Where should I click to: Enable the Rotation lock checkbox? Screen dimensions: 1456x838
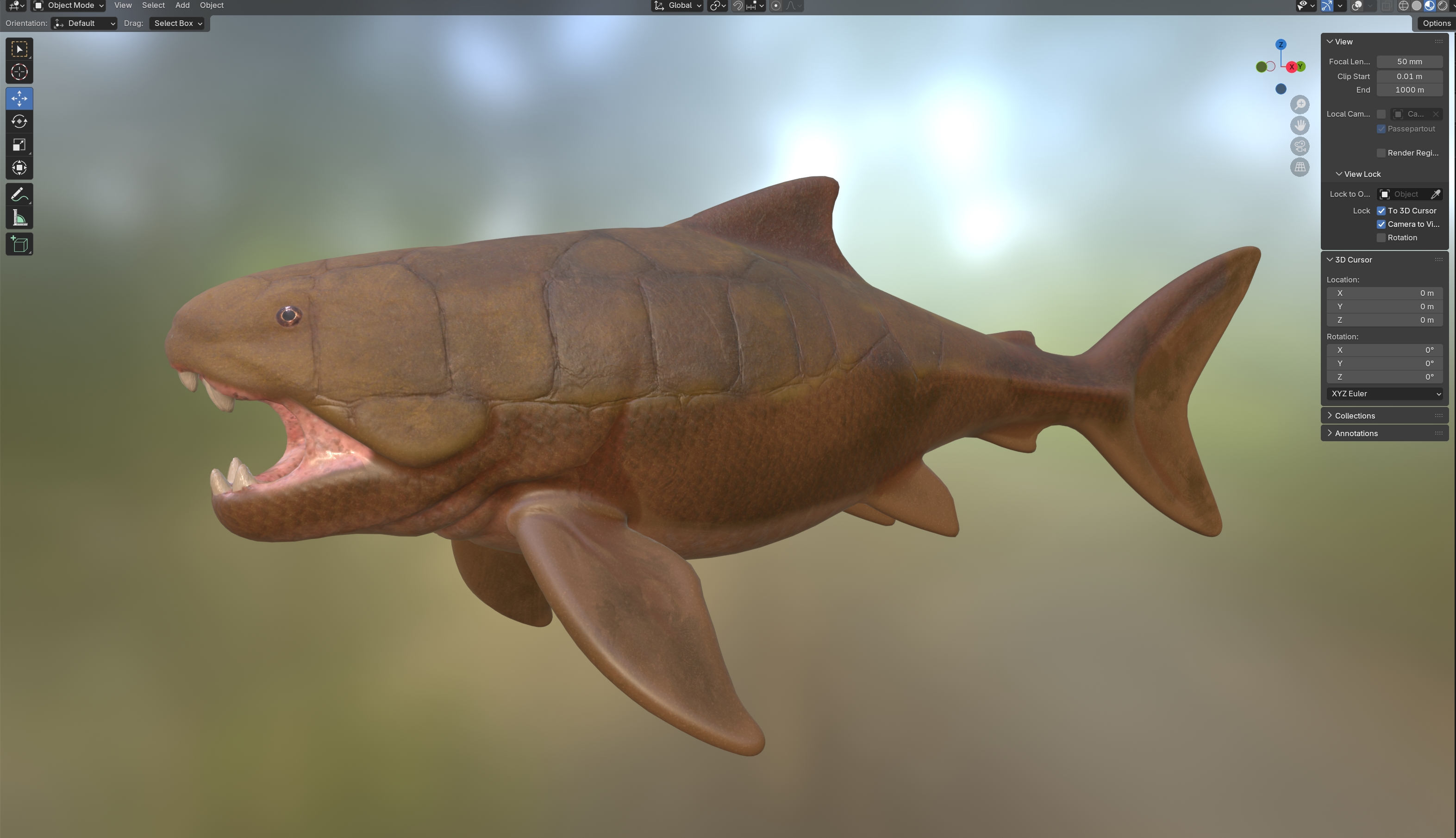1381,238
